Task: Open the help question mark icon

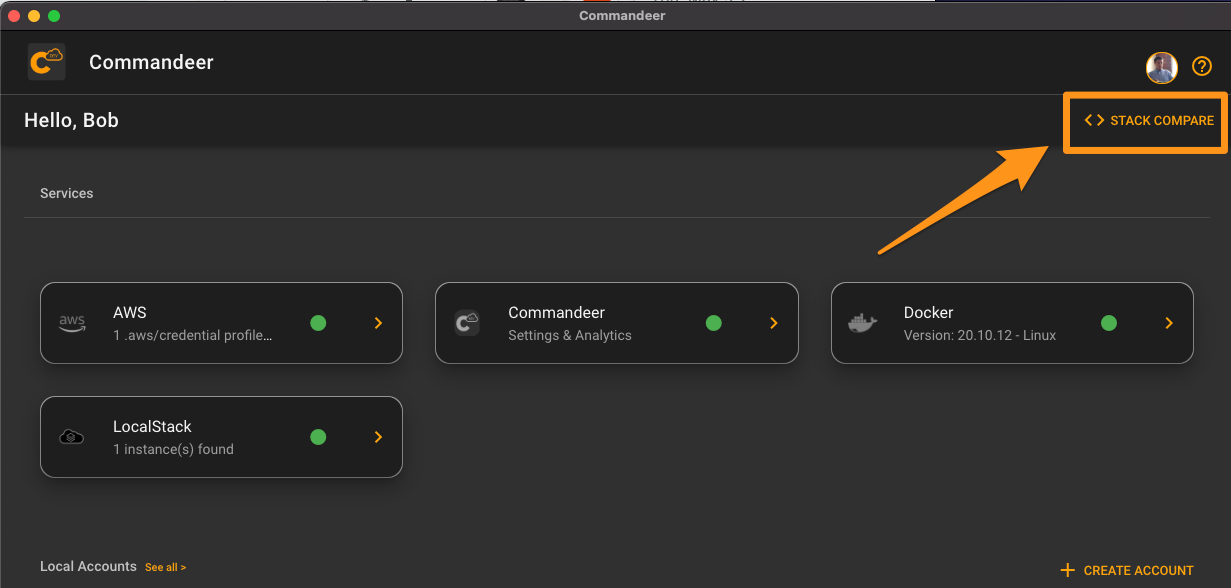Action: click(1202, 68)
